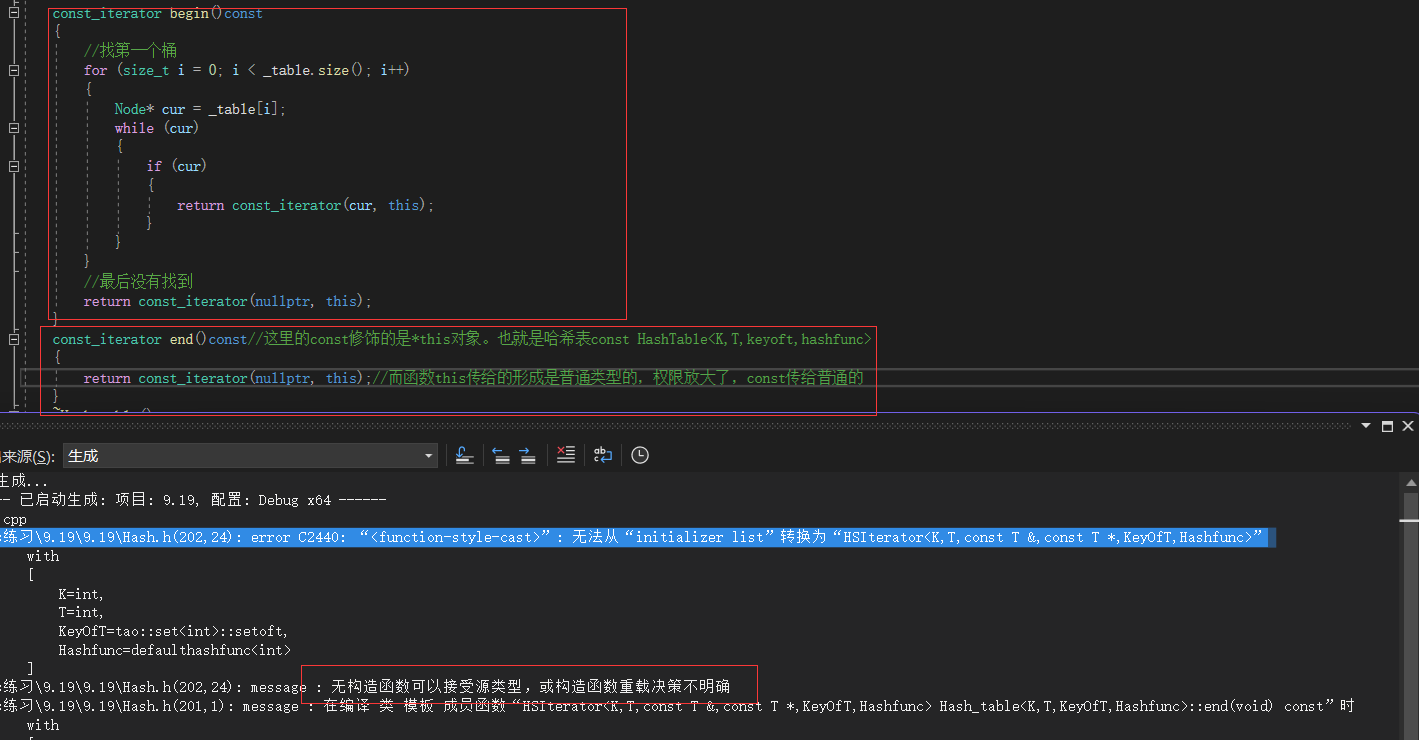Click the message line about 在编译 类 模板 成员函数

pos(677,705)
